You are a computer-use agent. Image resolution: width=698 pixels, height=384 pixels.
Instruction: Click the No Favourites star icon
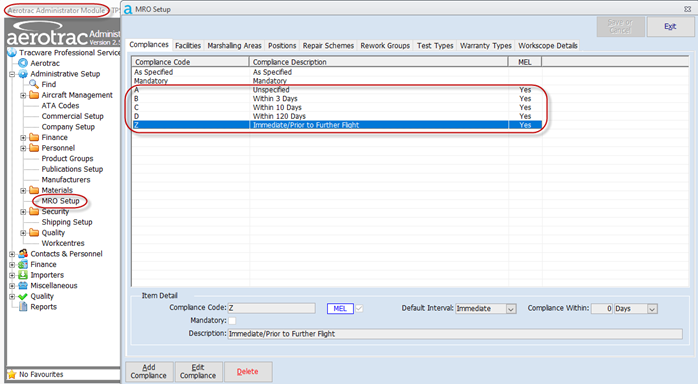[x=12, y=375]
